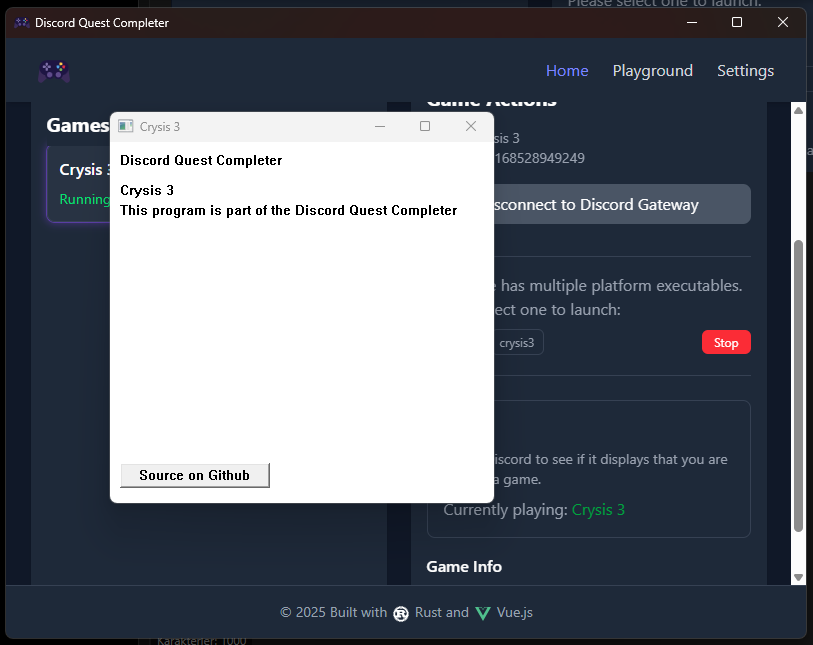Click the Source on Github button
The image size is (813, 645).
tap(194, 475)
